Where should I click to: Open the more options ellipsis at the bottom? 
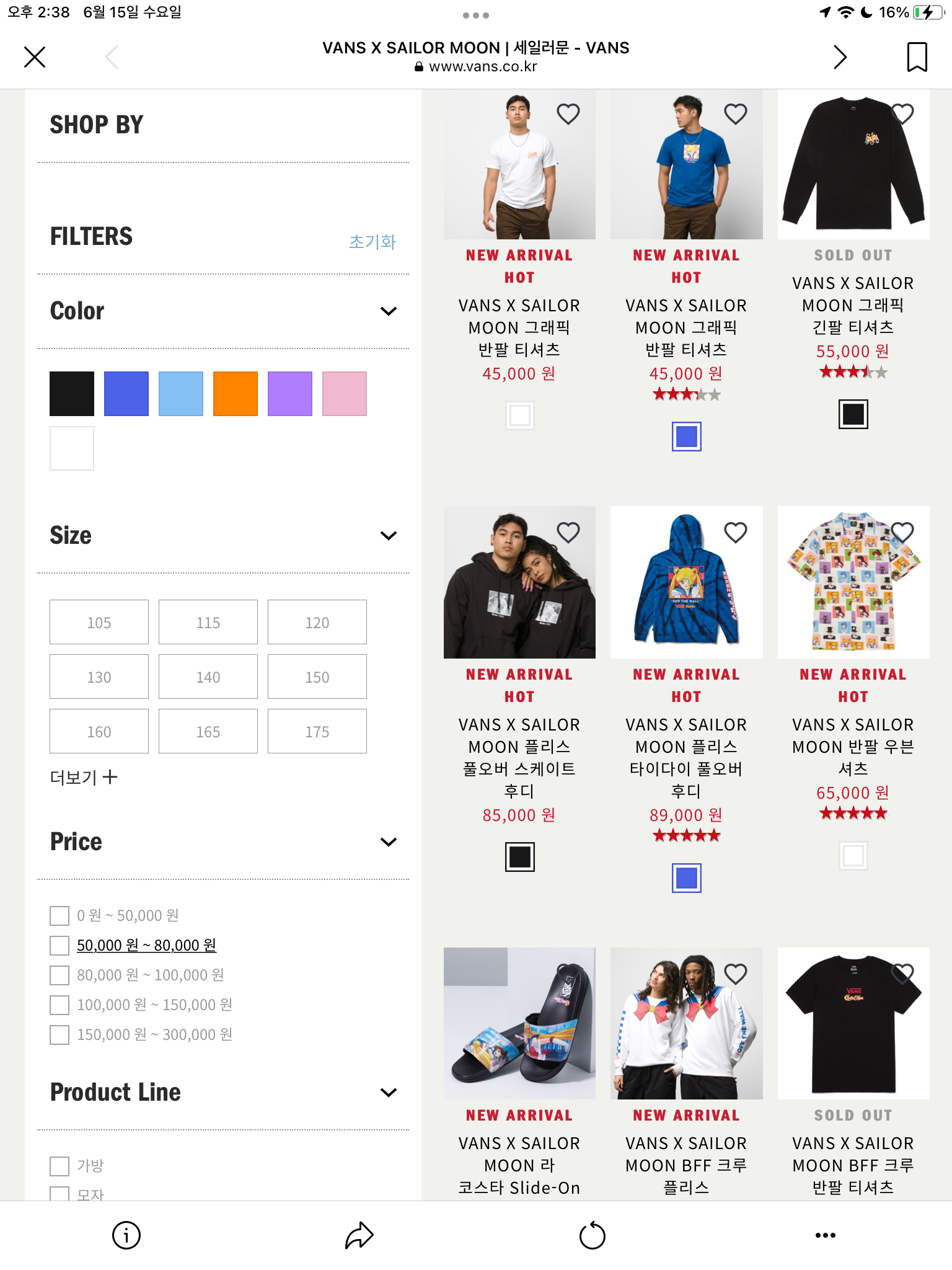[x=825, y=1235]
